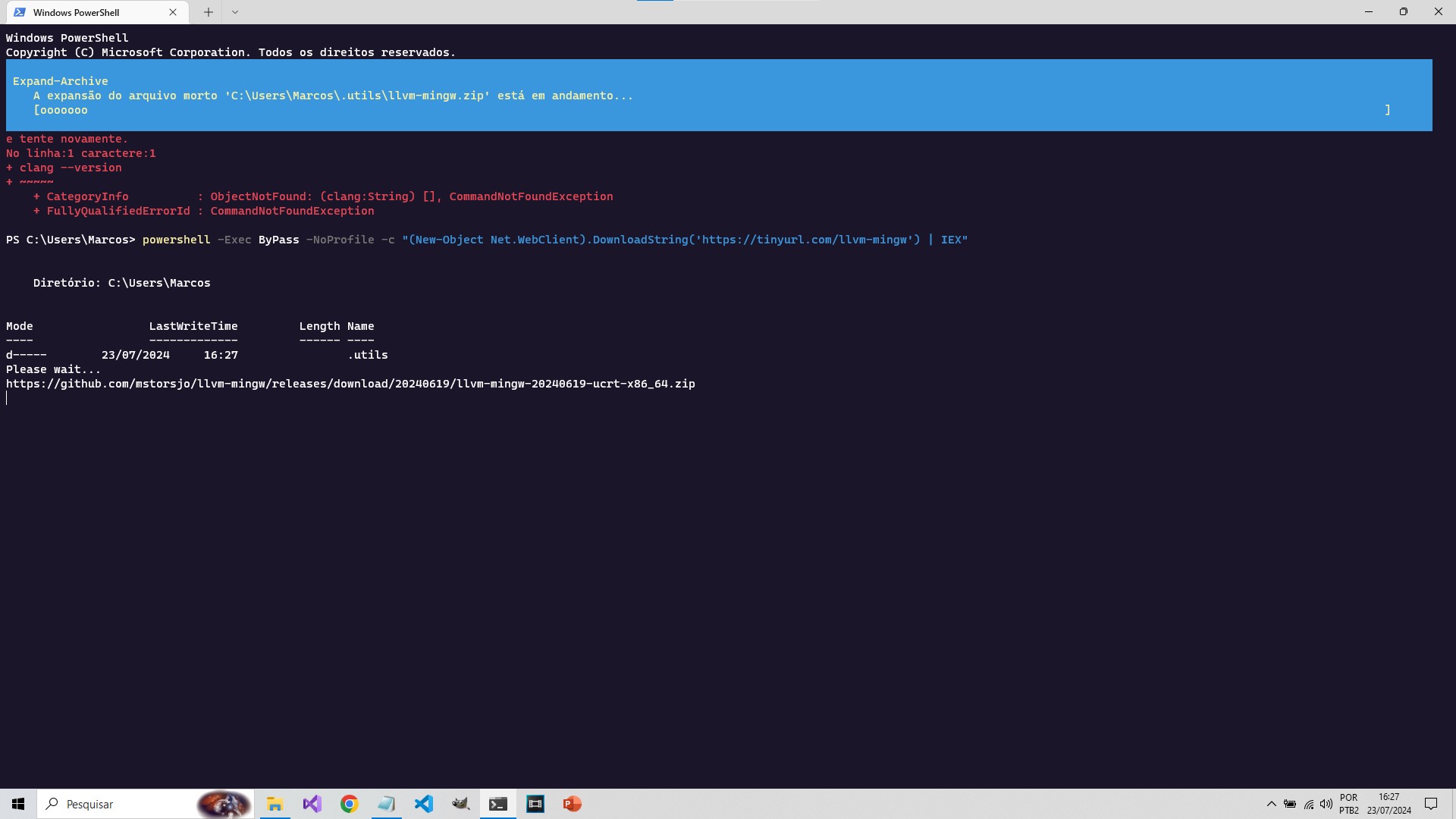Open Visual Studio Code from the taskbar
Image resolution: width=1456 pixels, height=819 pixels.
point(423,804)
